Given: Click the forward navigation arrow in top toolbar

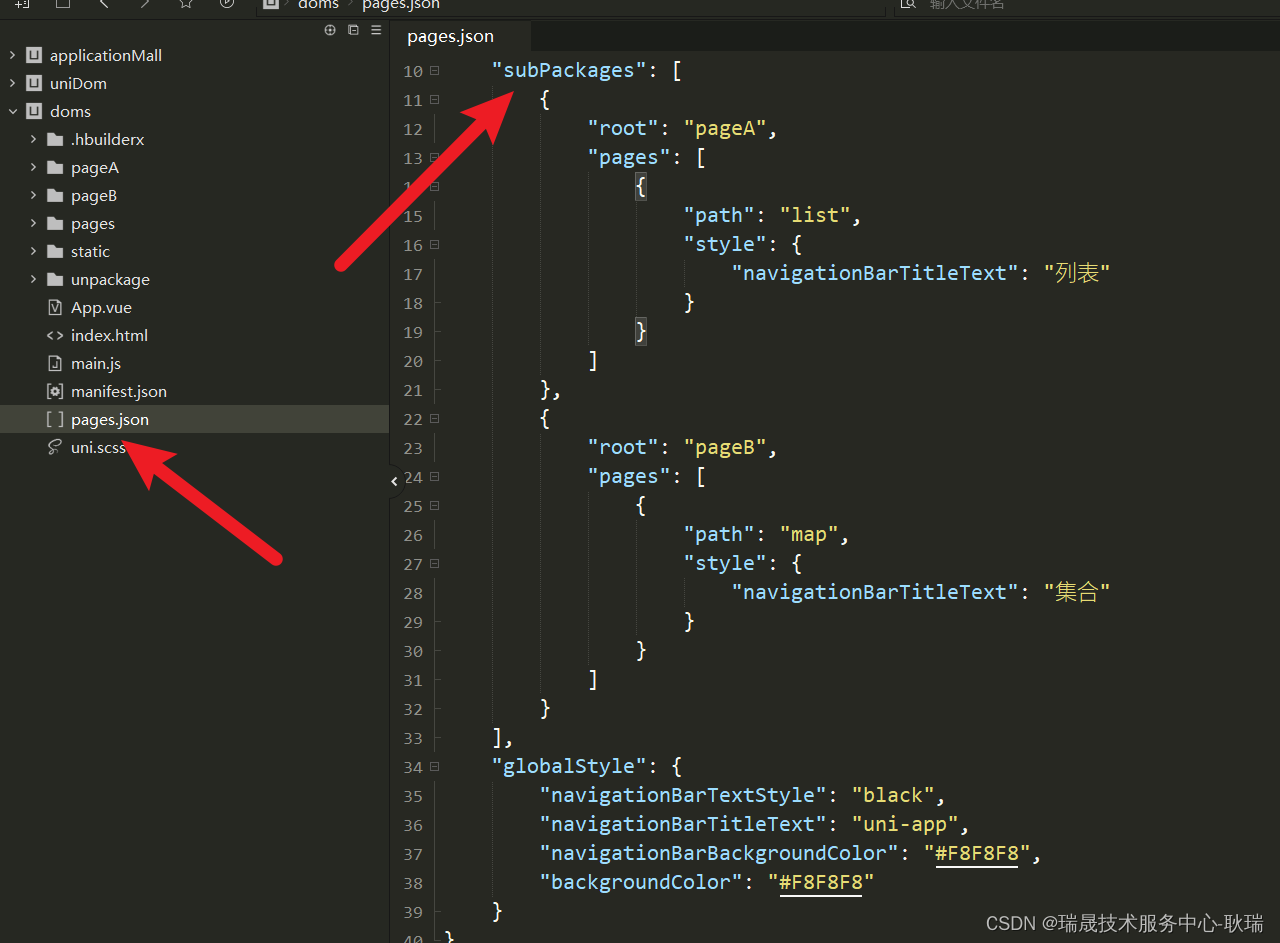Looking at the screenshot, I should click(144, 4).
